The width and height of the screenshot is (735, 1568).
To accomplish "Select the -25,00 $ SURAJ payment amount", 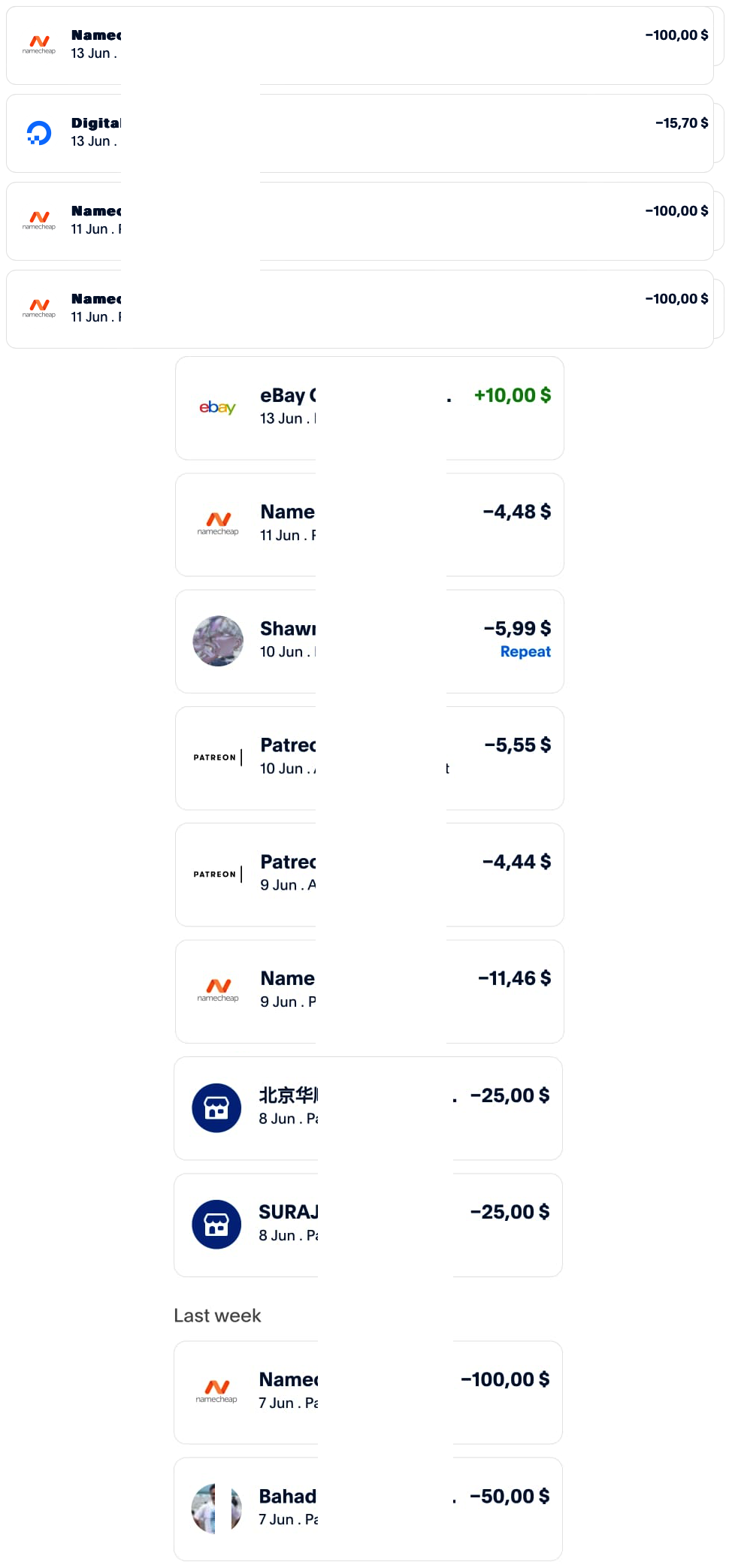I will click(510, 1212).
